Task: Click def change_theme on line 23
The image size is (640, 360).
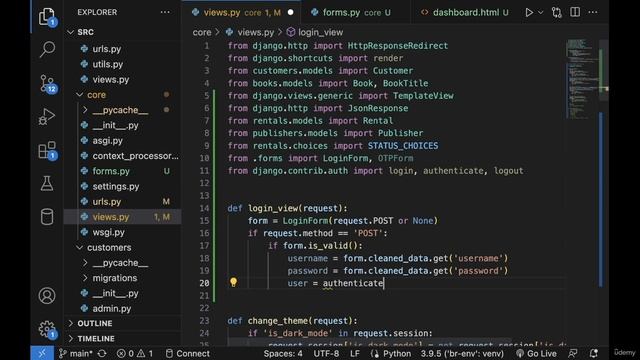Action: tap(292, 321)
